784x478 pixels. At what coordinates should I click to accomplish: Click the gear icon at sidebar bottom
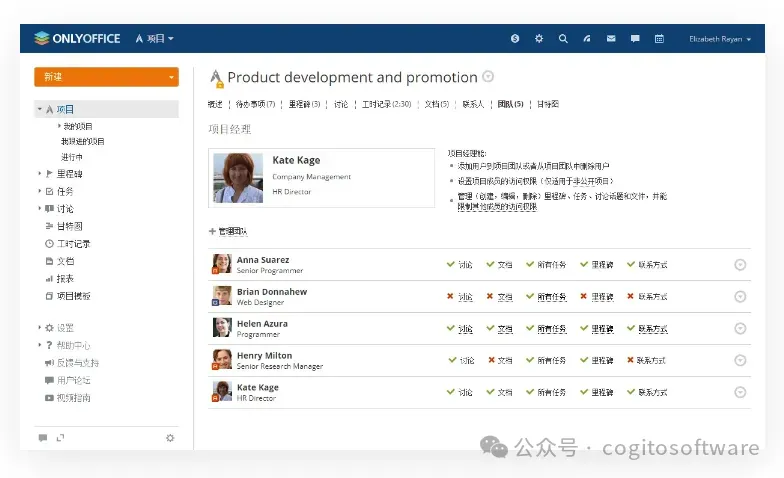tap(170, 437)
